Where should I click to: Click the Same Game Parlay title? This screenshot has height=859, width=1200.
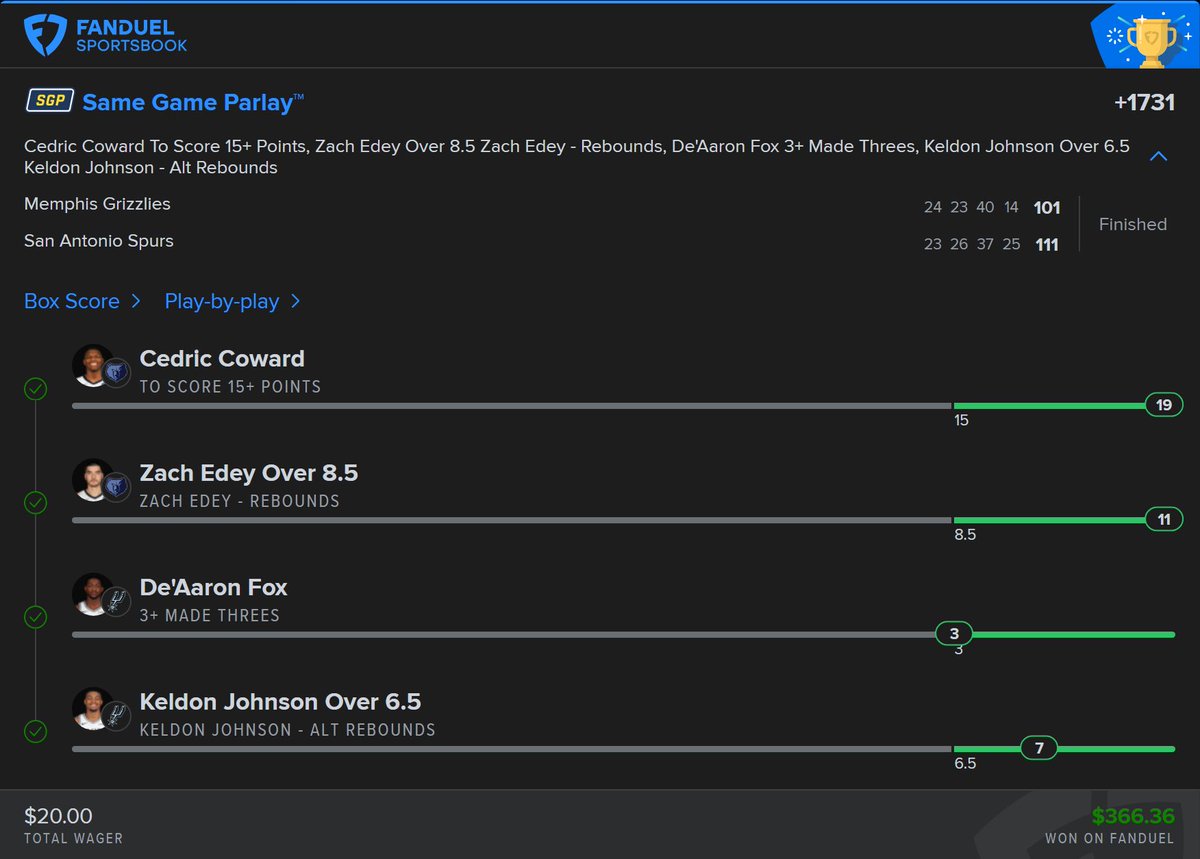pos(193,102)
